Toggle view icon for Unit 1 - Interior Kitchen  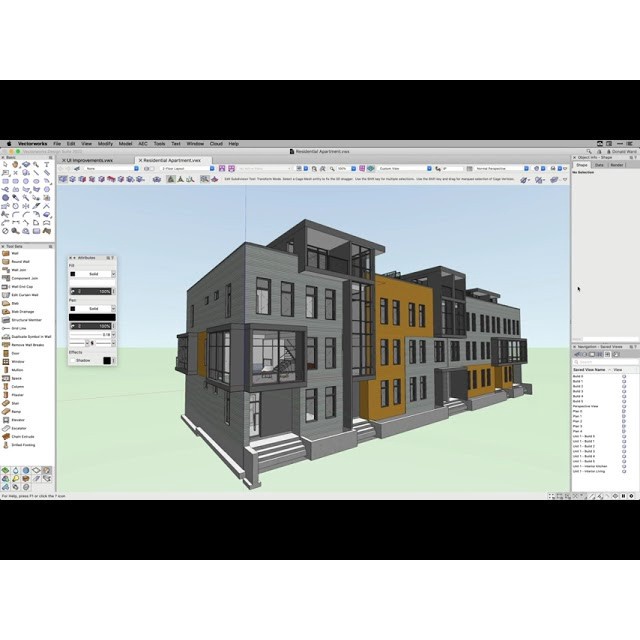pos(624,465)
